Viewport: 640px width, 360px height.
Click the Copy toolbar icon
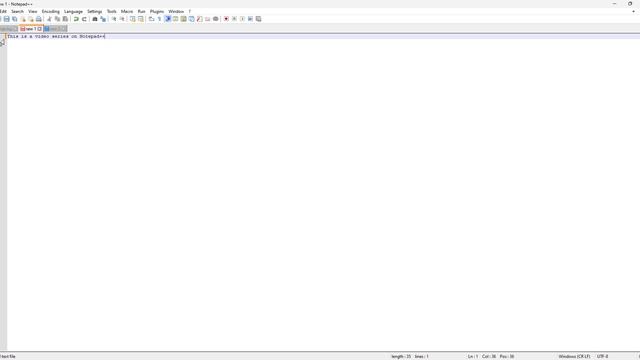[57, 19]
